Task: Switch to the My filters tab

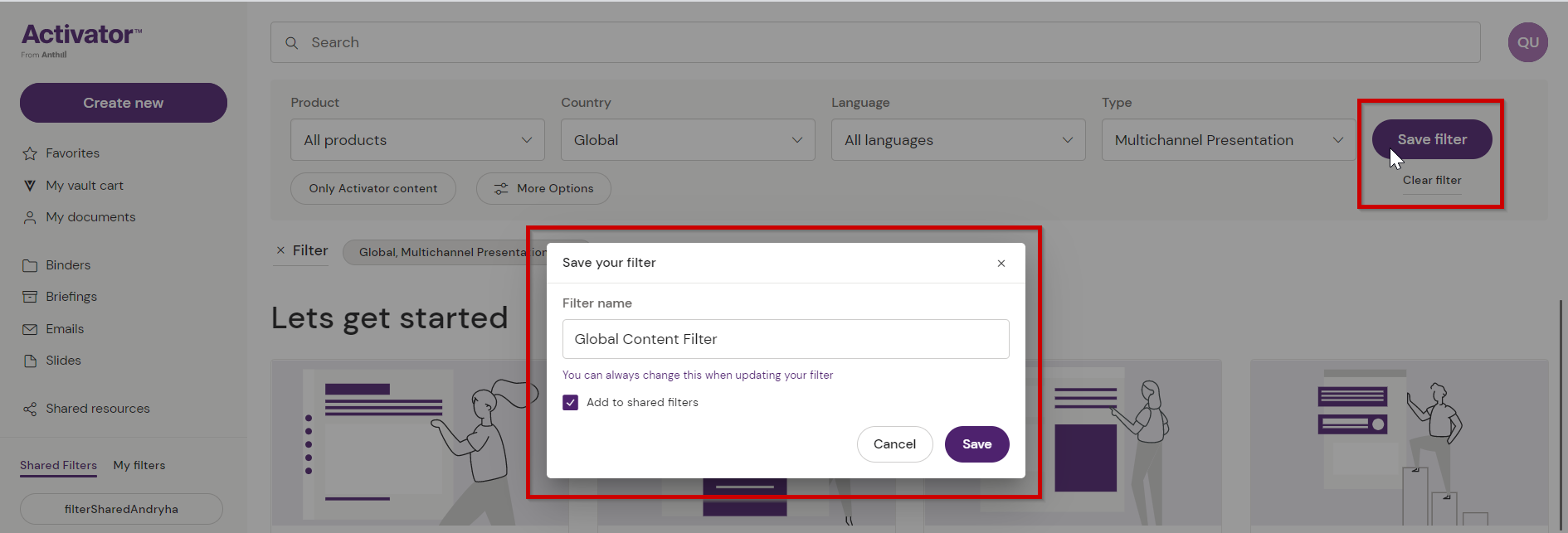Action: click(139, 465)
